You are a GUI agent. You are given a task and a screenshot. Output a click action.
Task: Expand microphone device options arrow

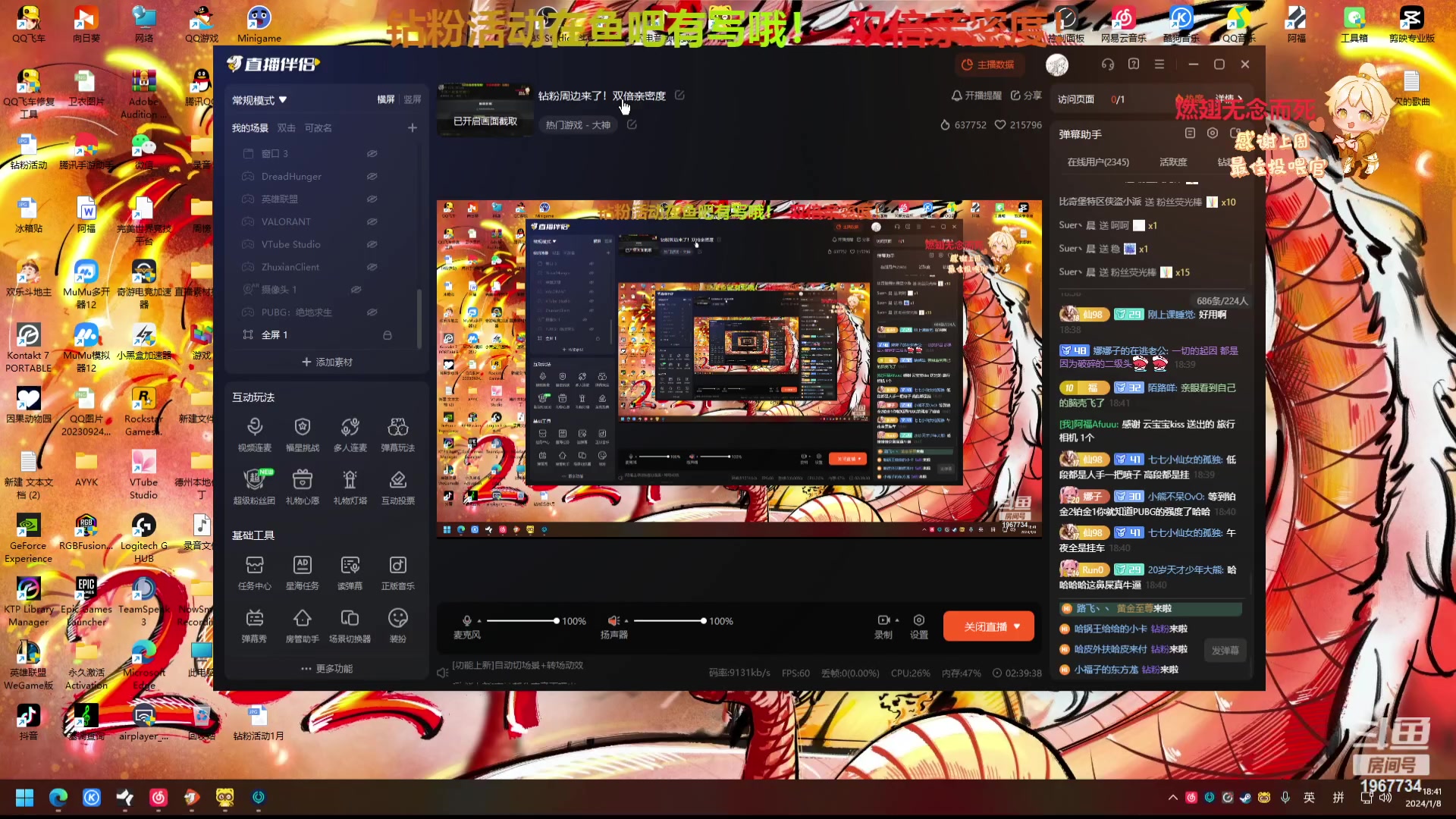479,621
